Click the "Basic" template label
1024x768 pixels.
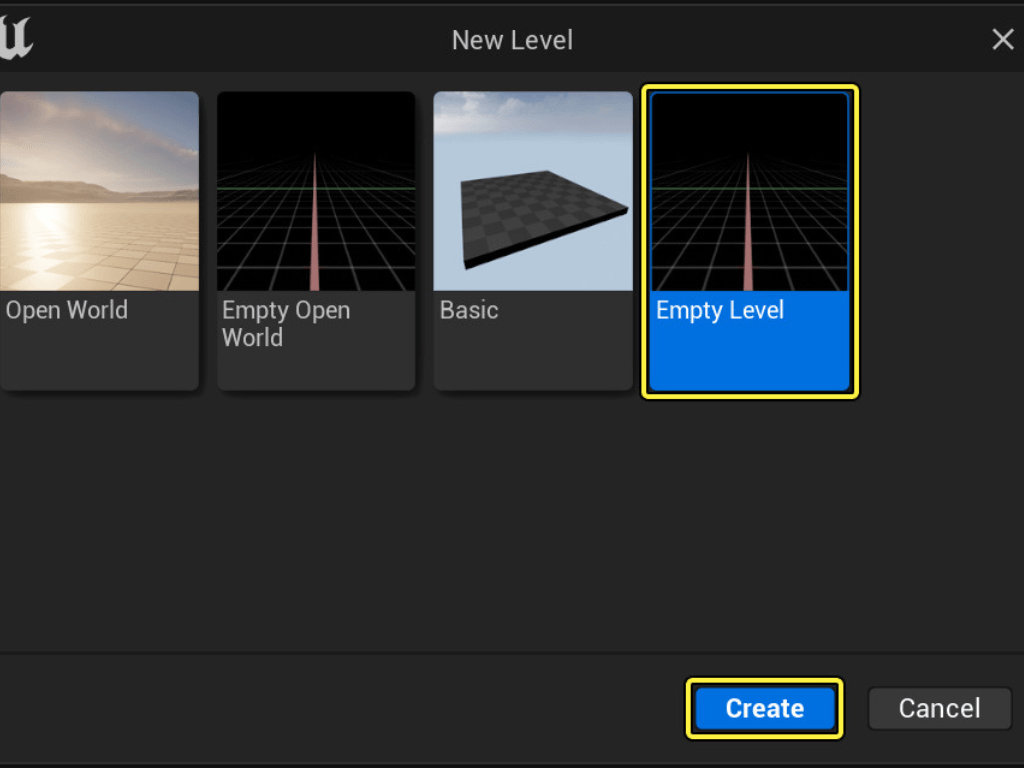point(469,310)
